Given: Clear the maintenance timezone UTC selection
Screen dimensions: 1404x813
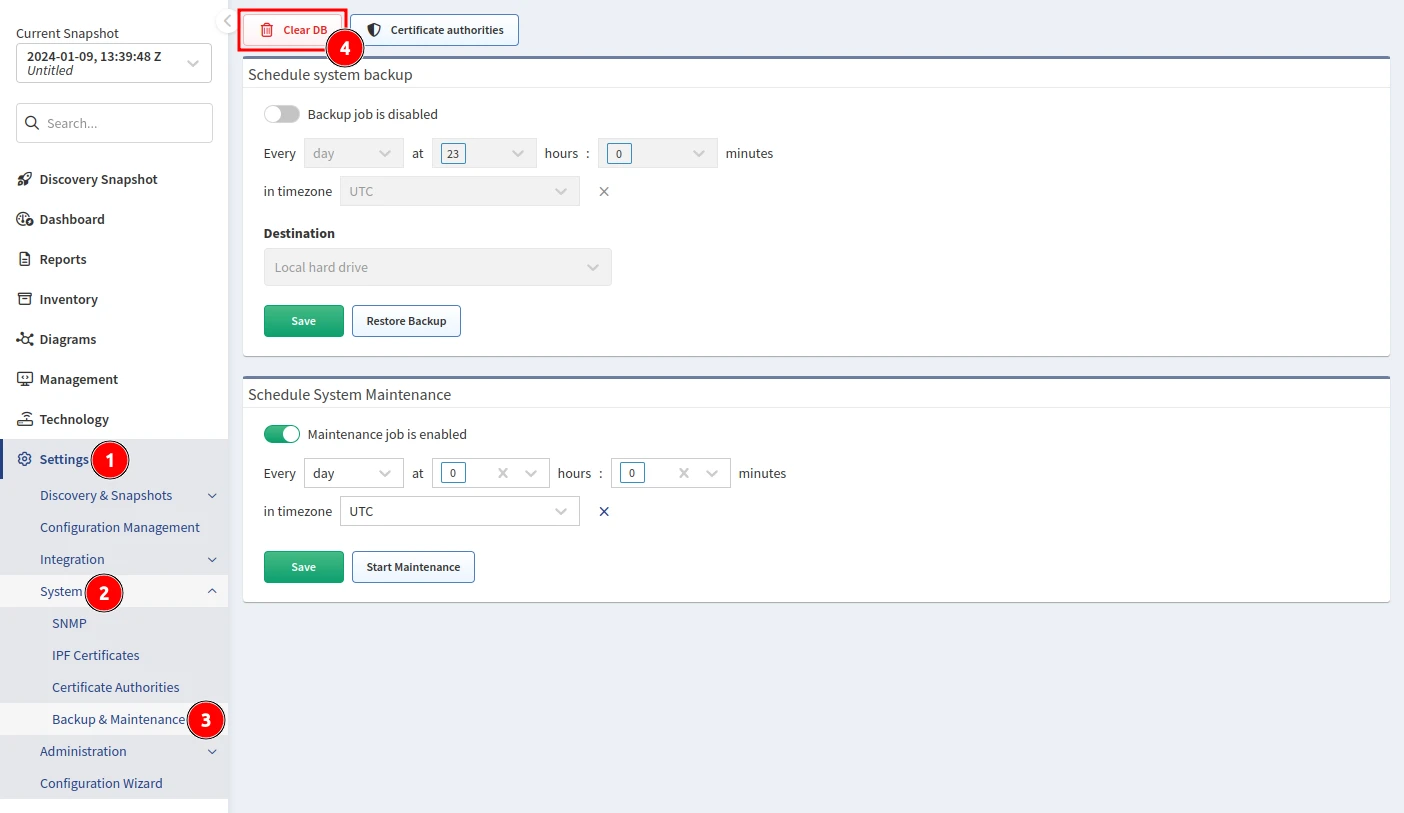Looking at the screenshot, I should pyautogui.click(x=604, y=512).
